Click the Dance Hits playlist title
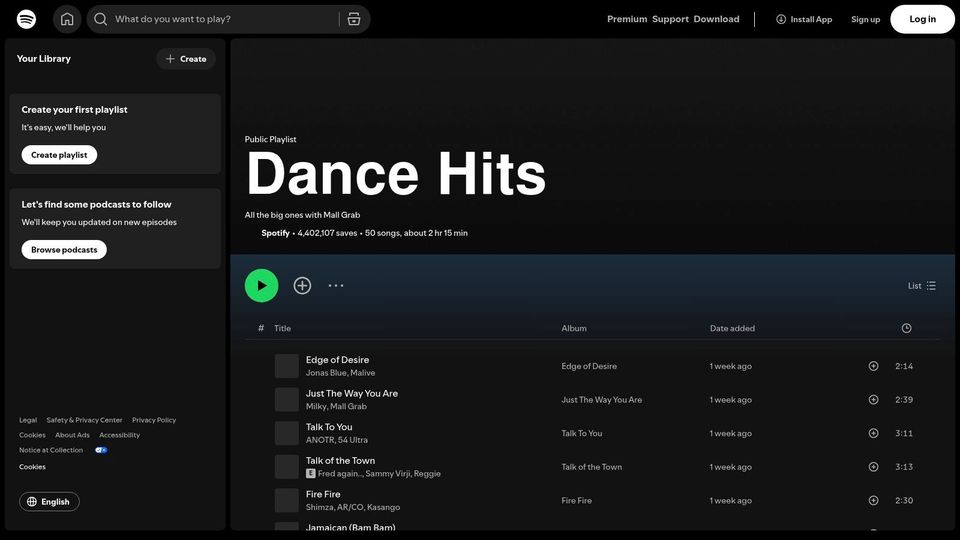 (396, 174)
